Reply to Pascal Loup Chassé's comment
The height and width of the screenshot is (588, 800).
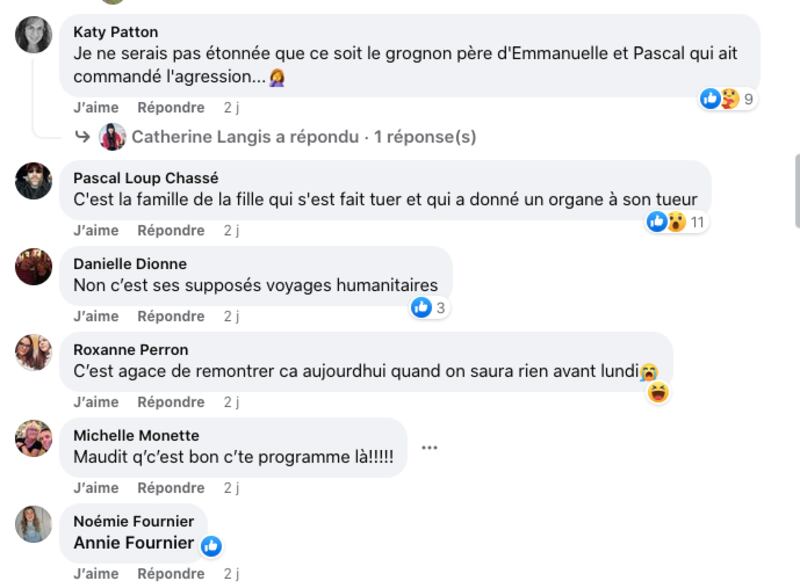tap(171, 231)
